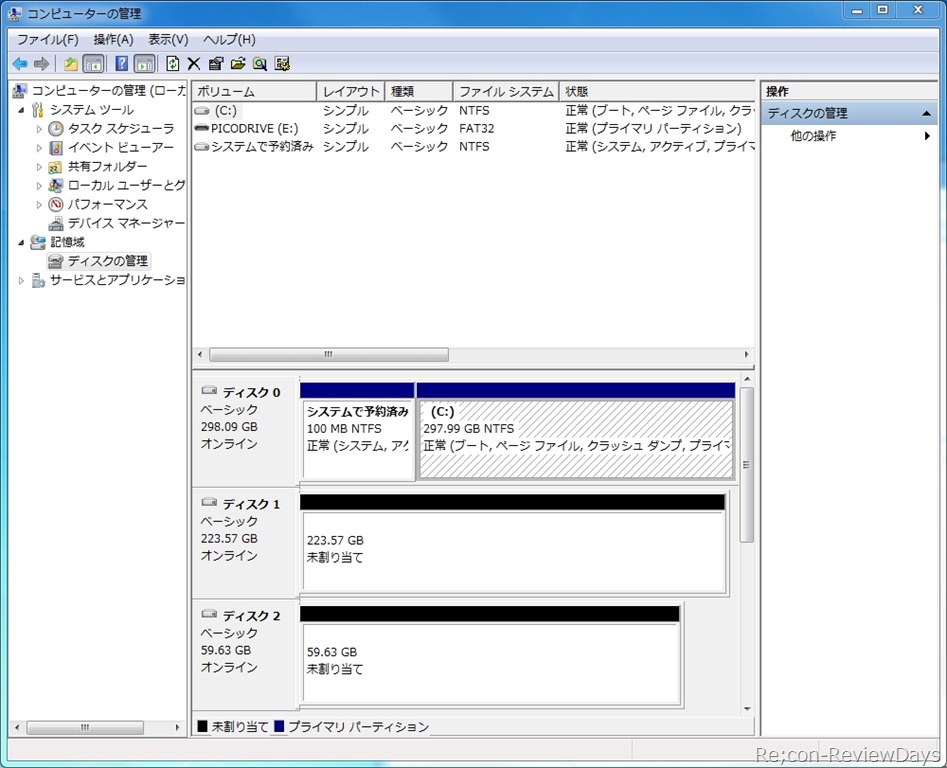Viewport: 947px width, 768px height.
Task: Toggle the Show/Hide Console Tree icon
Action: (94, 63)
